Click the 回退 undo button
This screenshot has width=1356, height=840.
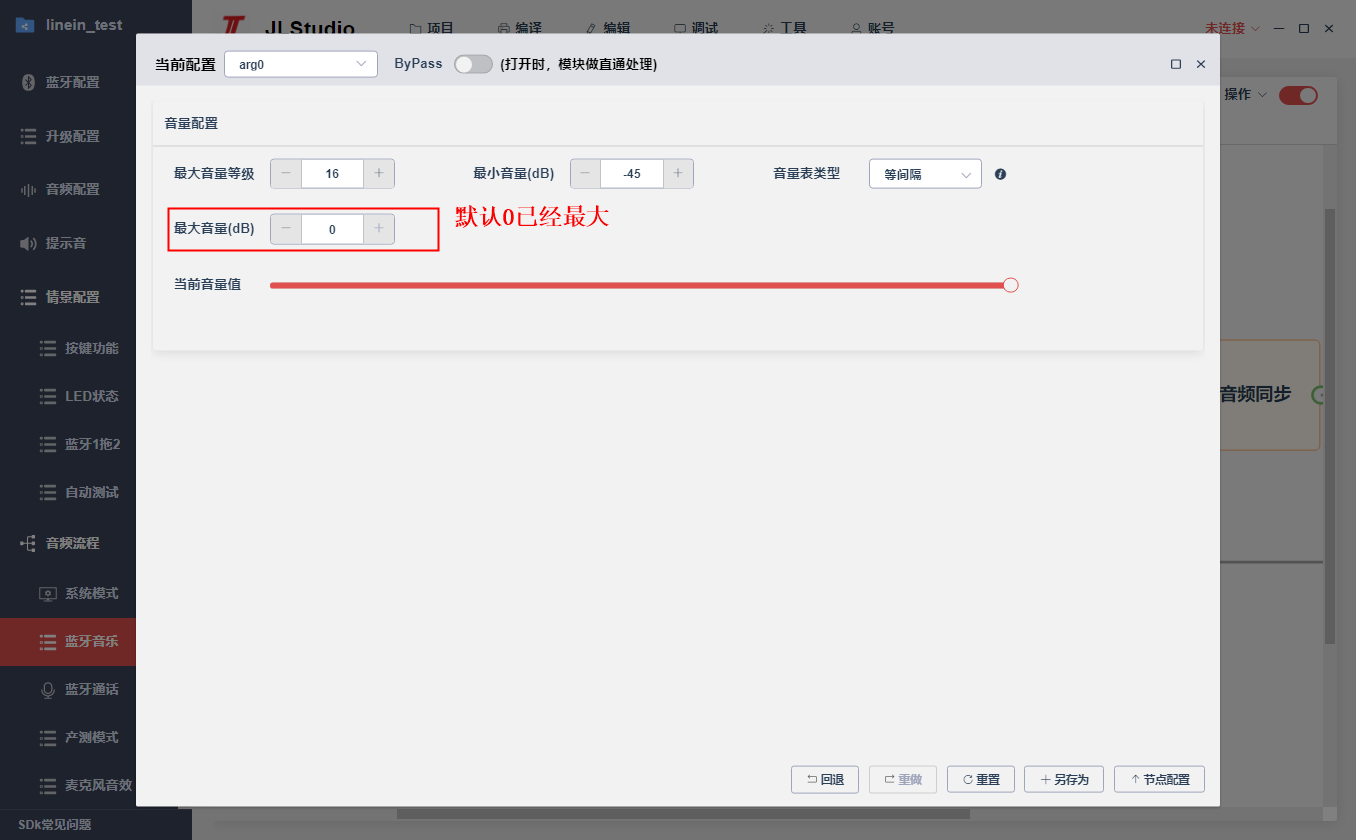click(x=825, y=779)
